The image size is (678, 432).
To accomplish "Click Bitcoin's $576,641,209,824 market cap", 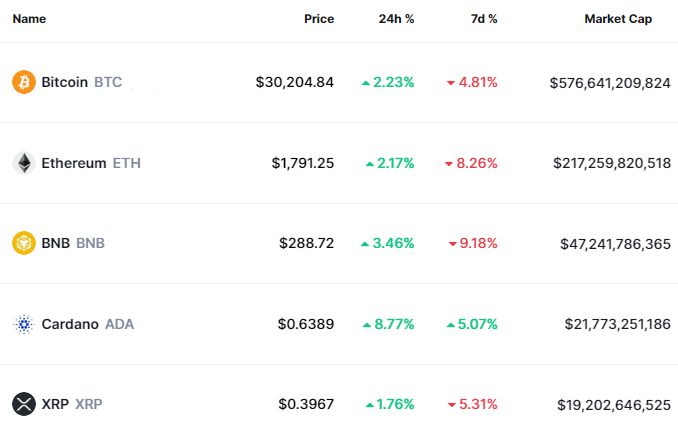I will [x=610, y=82].
